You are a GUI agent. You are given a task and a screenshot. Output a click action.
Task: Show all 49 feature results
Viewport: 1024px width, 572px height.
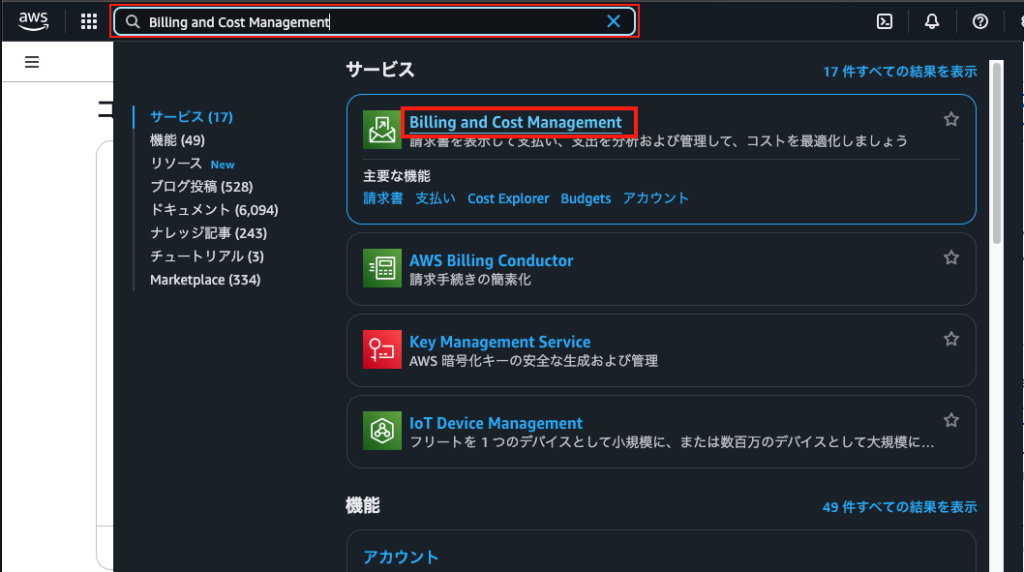click(900, 507)
